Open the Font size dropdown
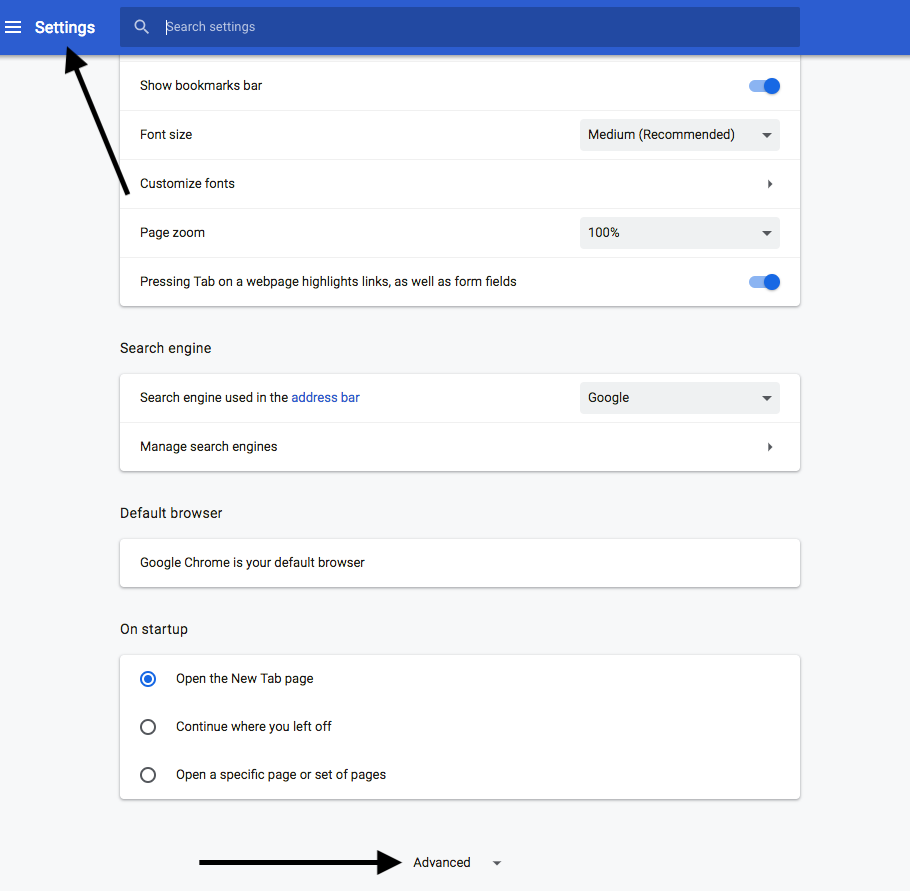910x891 pixels. pyautogui.click(x=679, y=135)
